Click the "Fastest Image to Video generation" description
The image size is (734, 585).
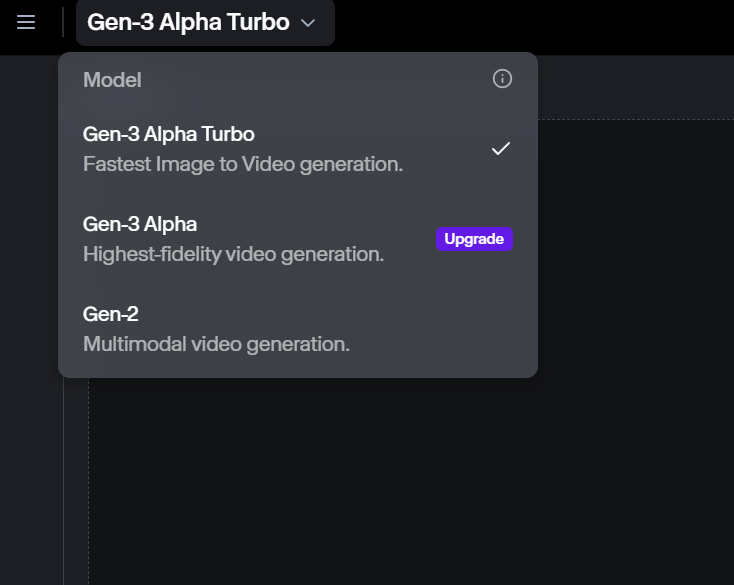coord(242,164)
